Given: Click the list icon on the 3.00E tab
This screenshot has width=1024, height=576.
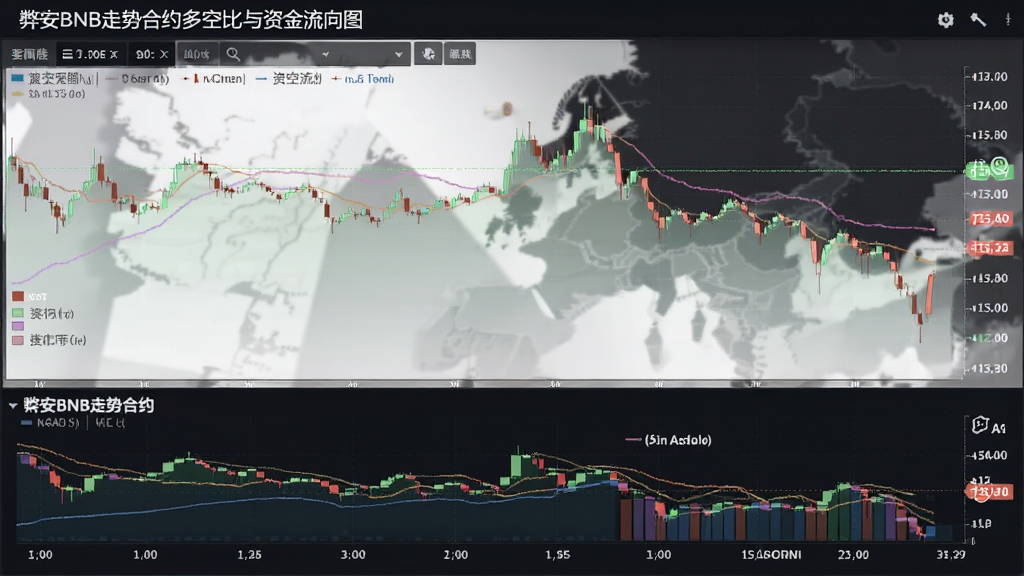Looking at the screenshot, I should click(67, 54).
